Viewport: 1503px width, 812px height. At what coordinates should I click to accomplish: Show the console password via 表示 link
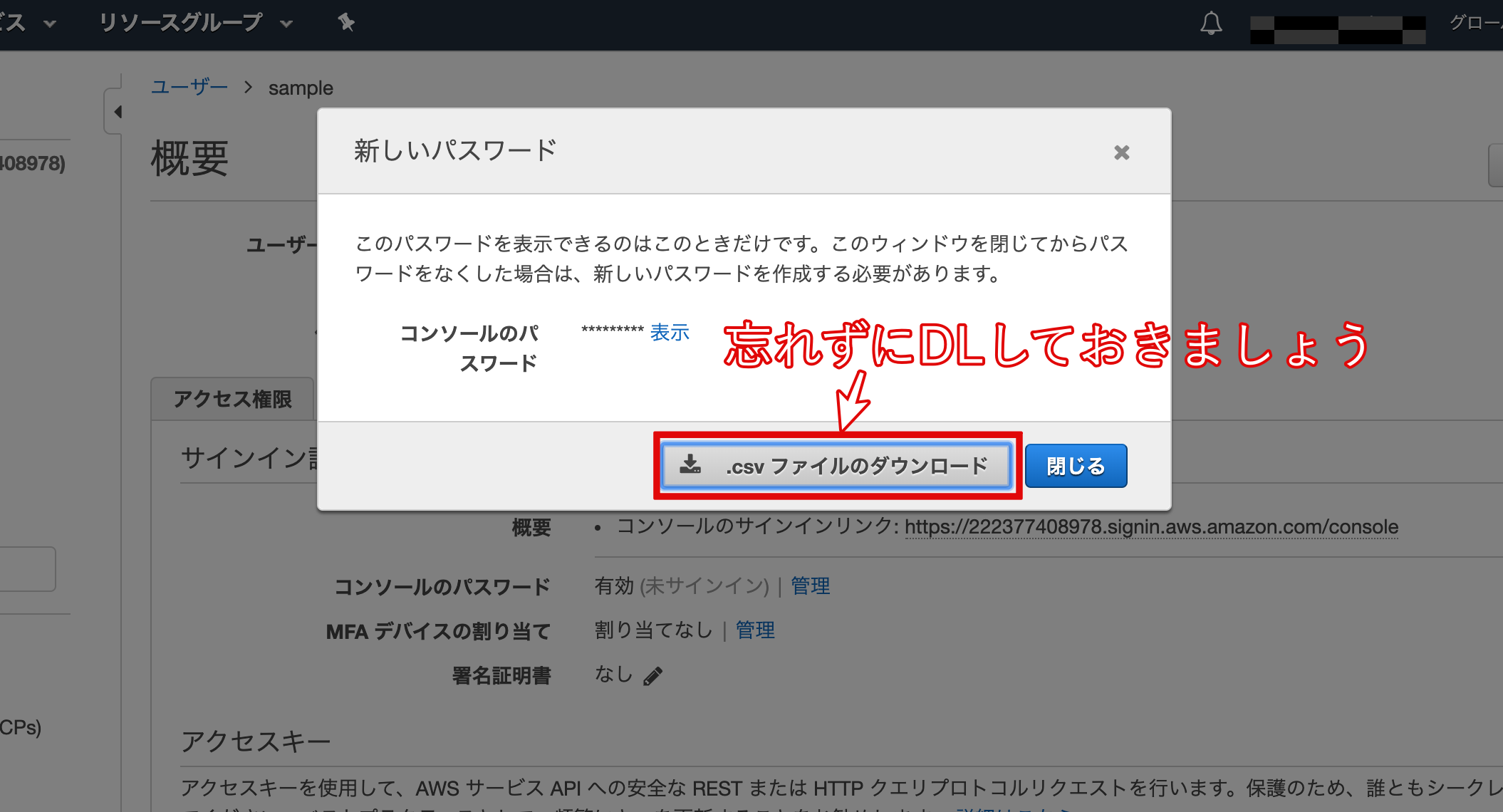click(670, 333)
